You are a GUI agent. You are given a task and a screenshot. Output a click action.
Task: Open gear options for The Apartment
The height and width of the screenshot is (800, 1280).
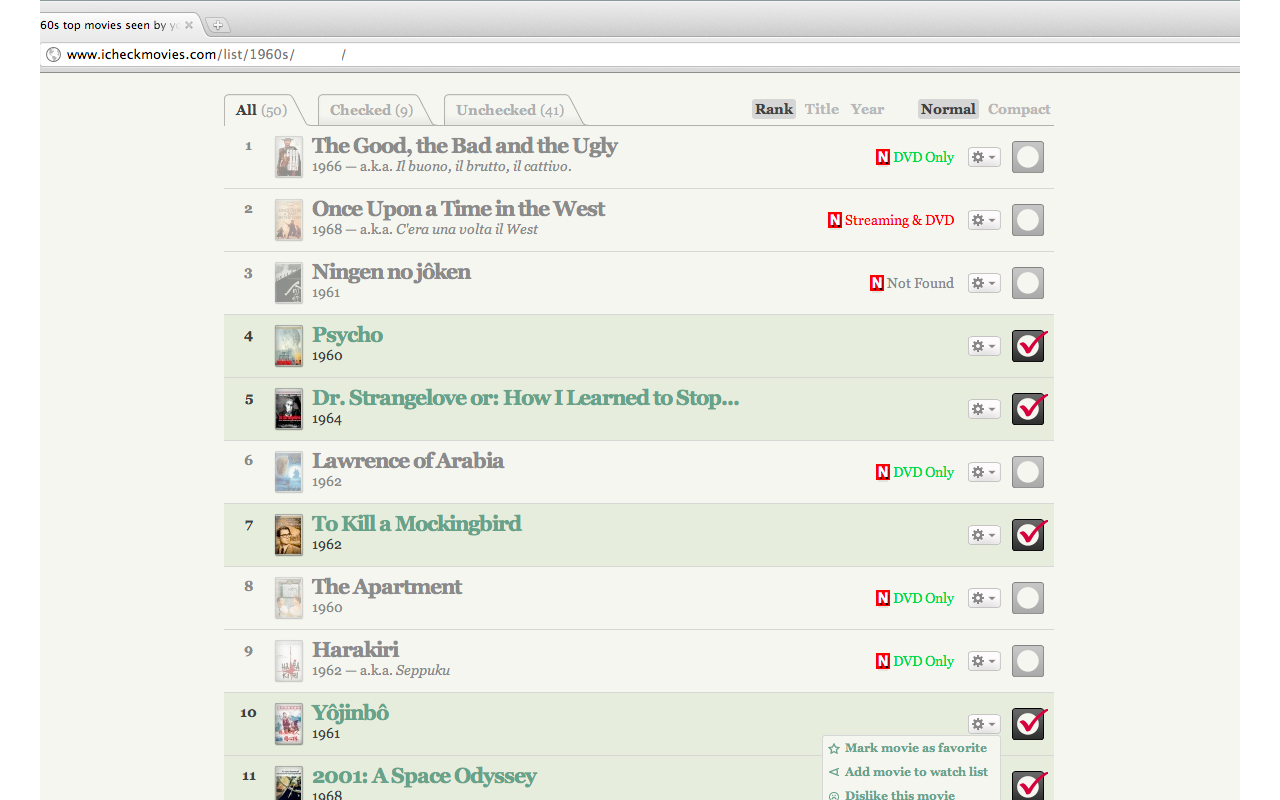point(984,598)
